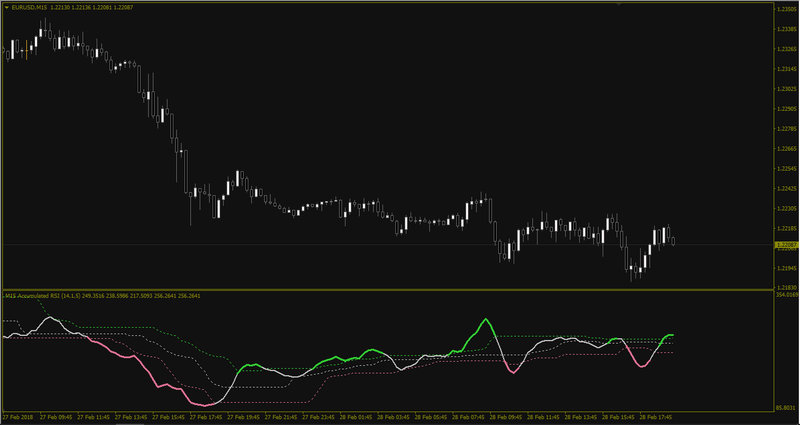
Task: Click the 1.23385 price axis label
Action: tap(786, 29)
